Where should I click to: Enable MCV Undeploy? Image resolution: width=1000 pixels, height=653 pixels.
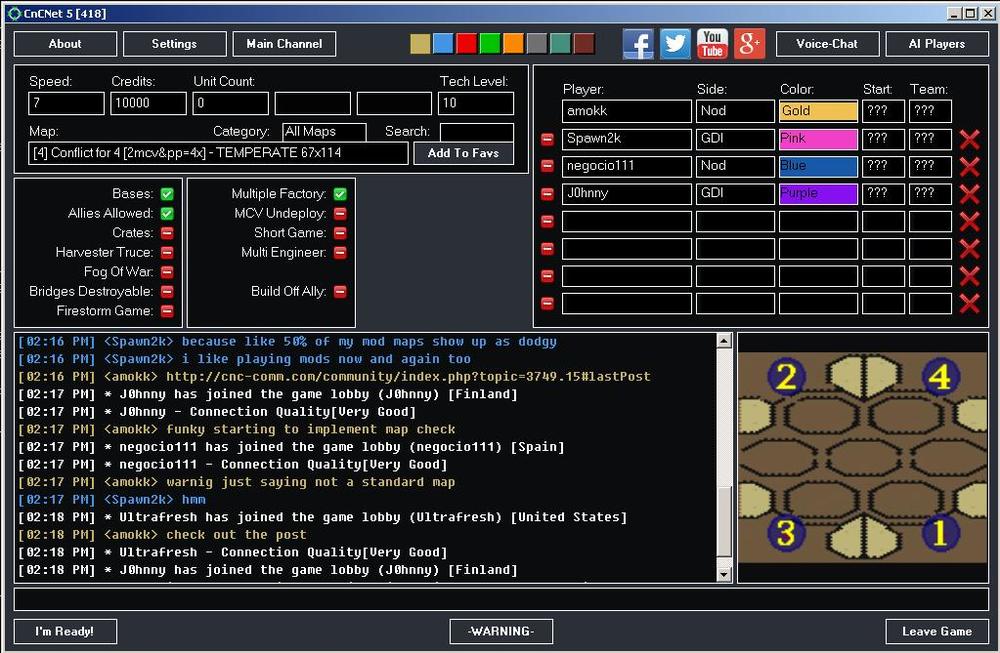pos(341,214)
